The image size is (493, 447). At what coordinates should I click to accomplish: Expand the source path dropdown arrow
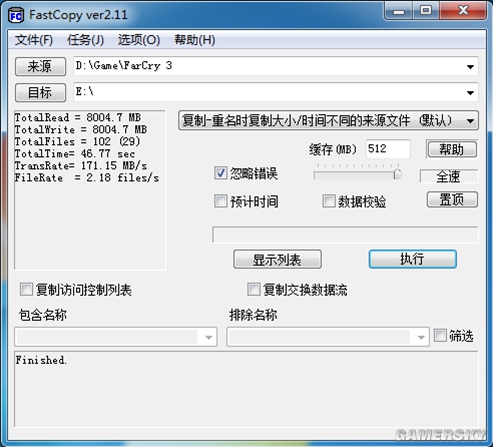click(x=470, y=67)
